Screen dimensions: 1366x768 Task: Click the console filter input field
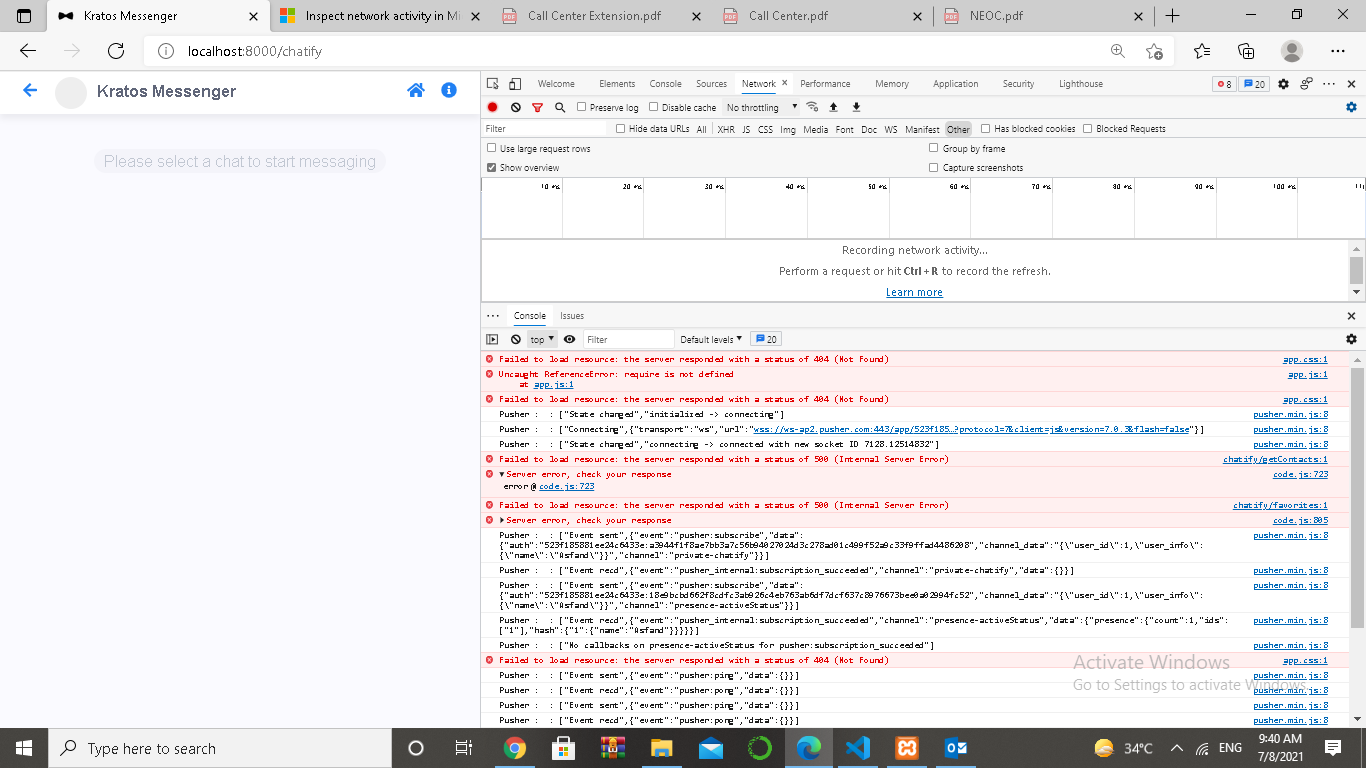coord(628,339)
